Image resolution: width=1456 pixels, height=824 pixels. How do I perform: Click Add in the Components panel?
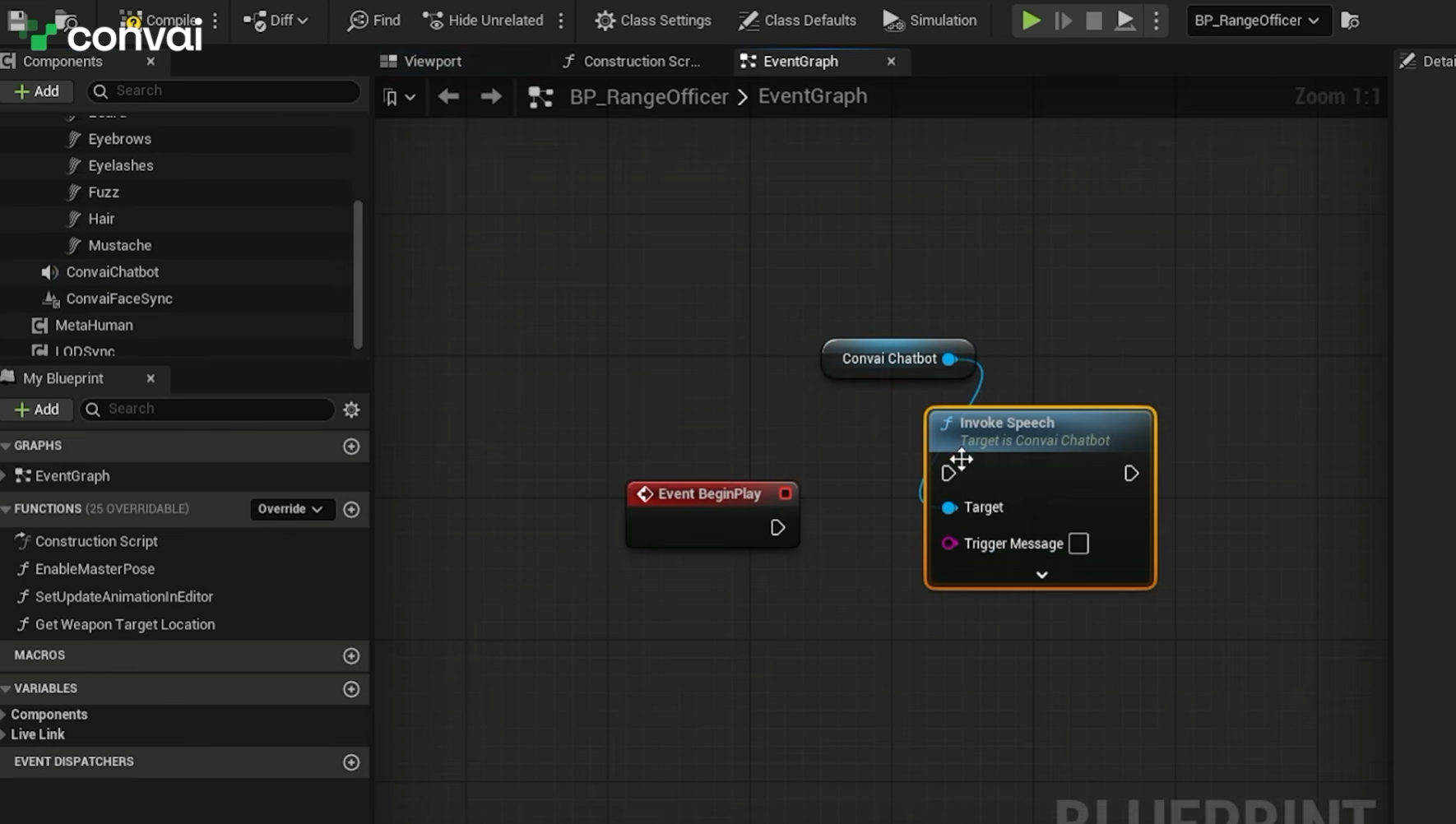click(x=37, y=91)
